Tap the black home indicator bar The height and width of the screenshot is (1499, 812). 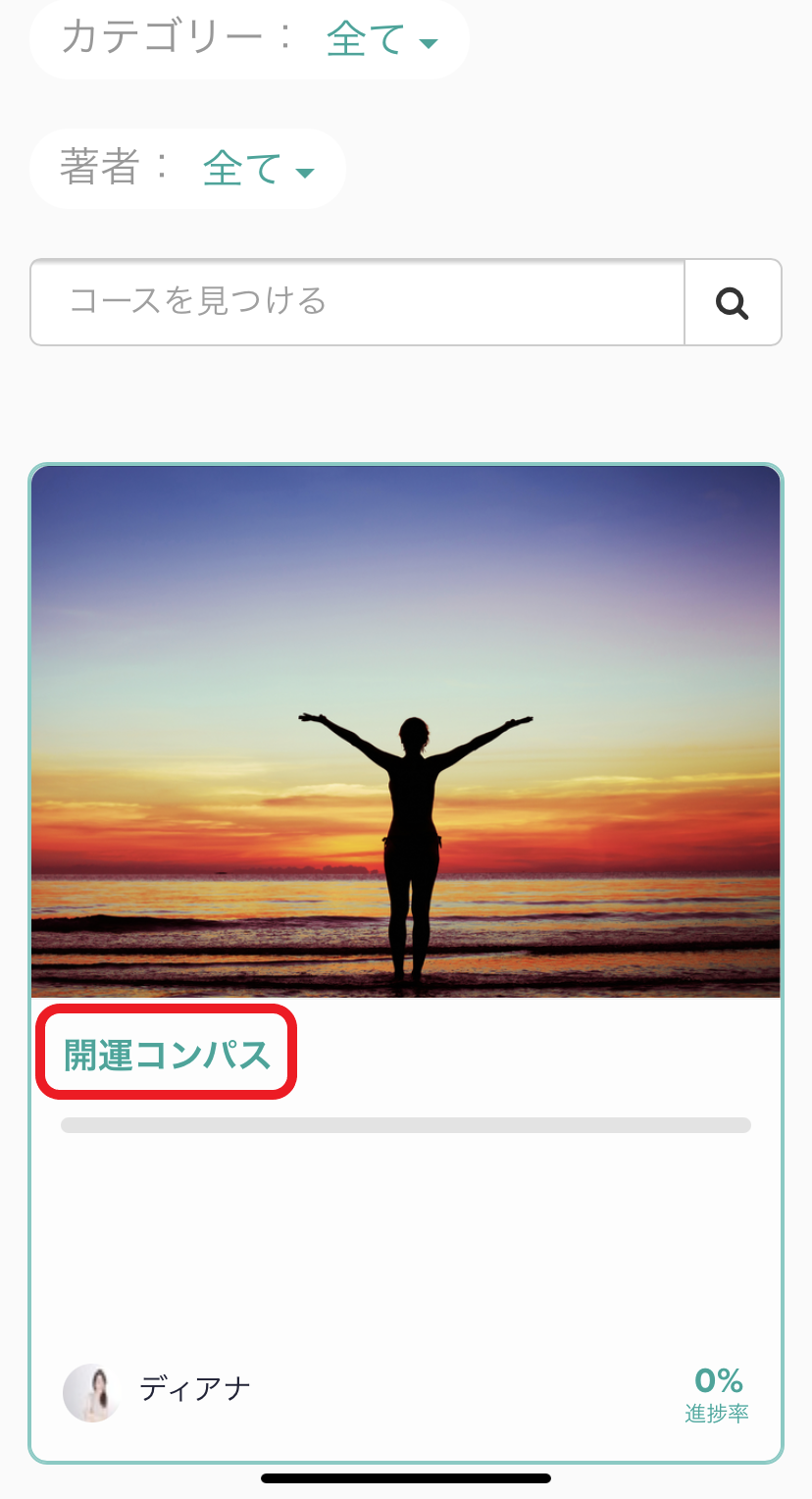tap(406, 1478)
